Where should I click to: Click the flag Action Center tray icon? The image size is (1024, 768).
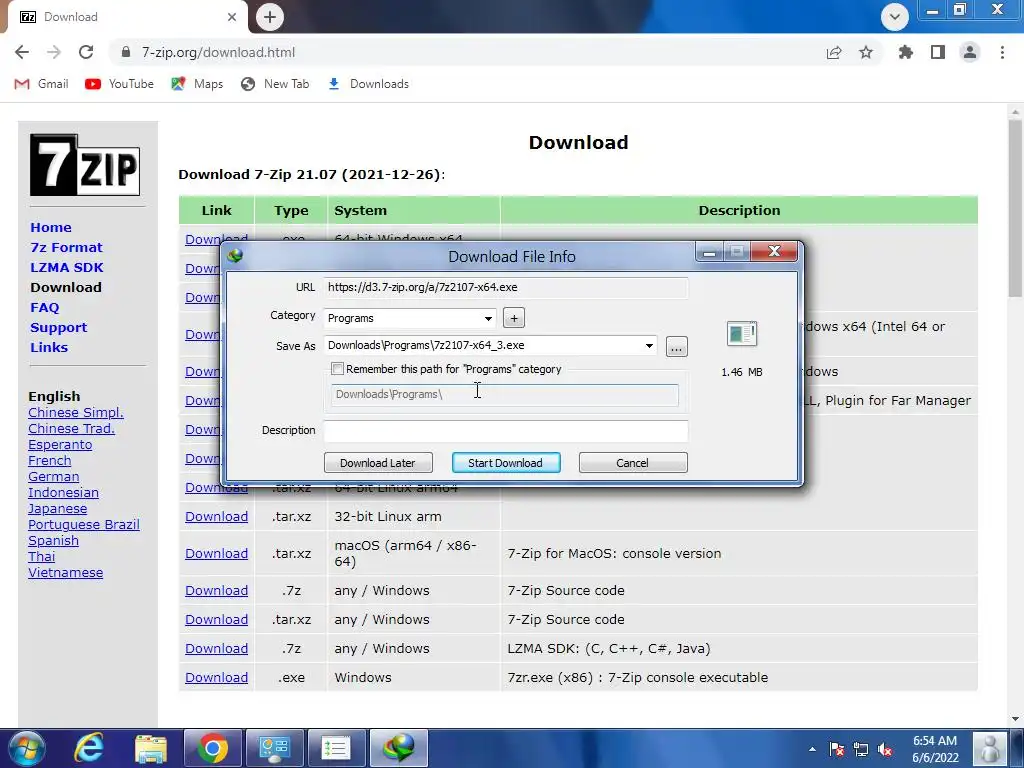click(837, 749)
